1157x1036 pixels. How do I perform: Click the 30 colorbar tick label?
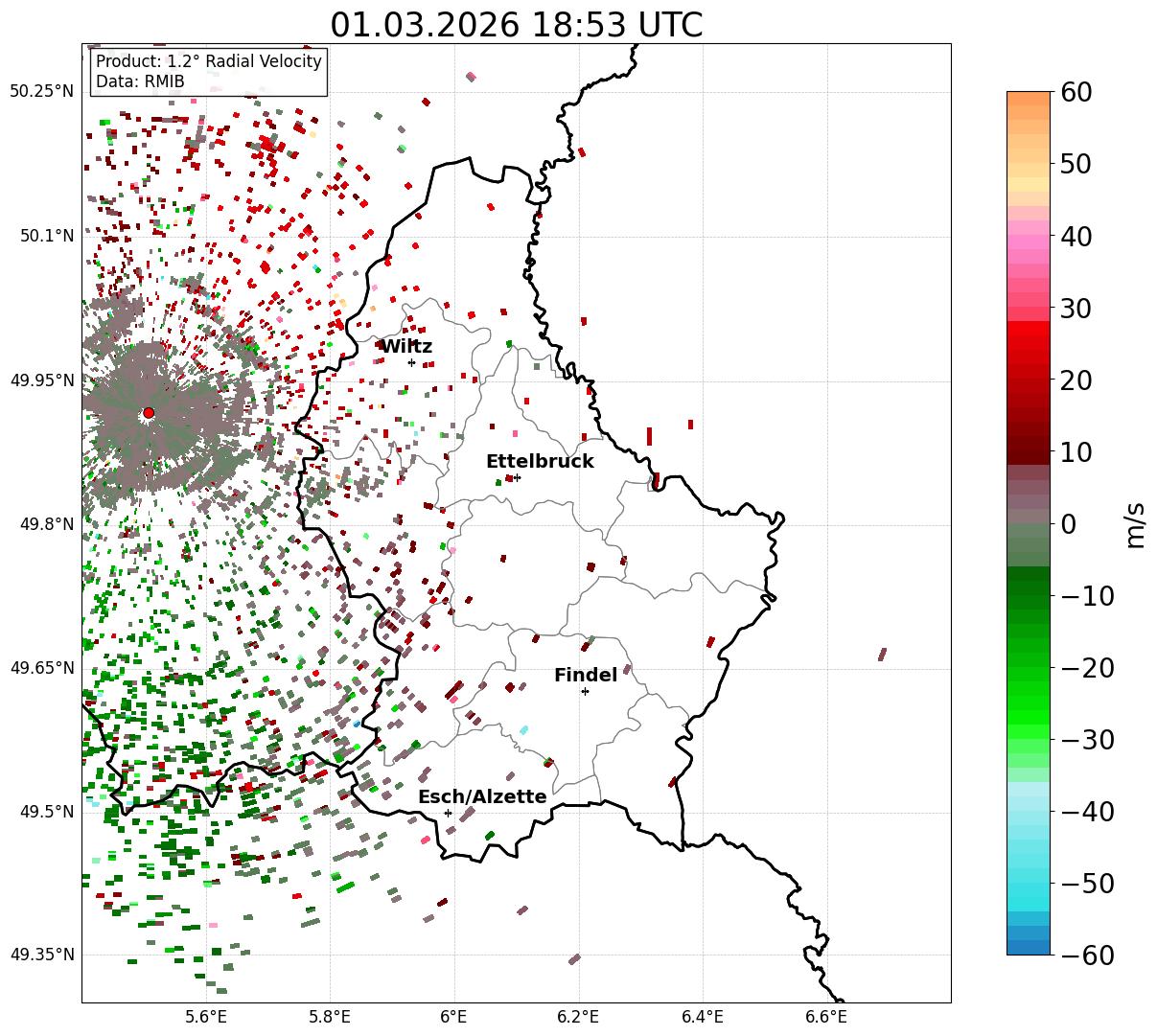[1077, 308]
